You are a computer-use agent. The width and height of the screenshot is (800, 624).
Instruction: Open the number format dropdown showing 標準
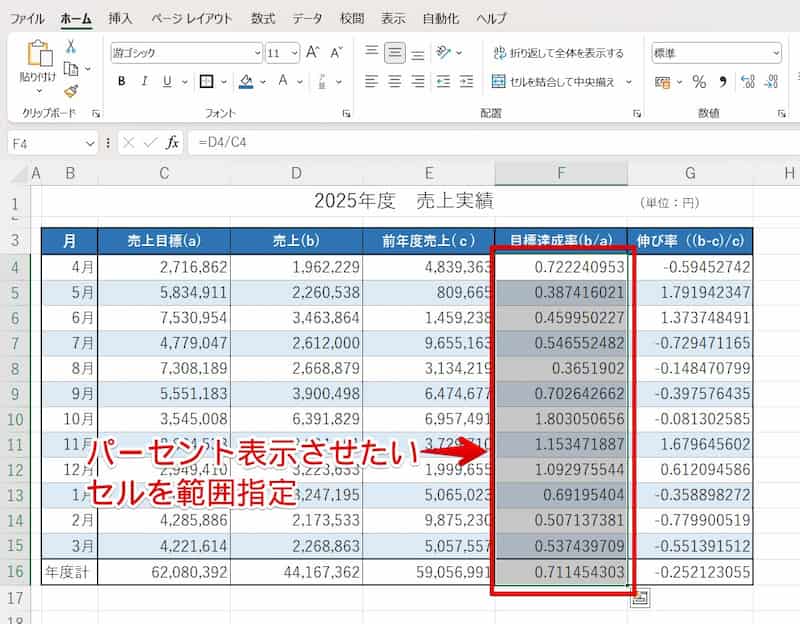click(x=776, y=52)
